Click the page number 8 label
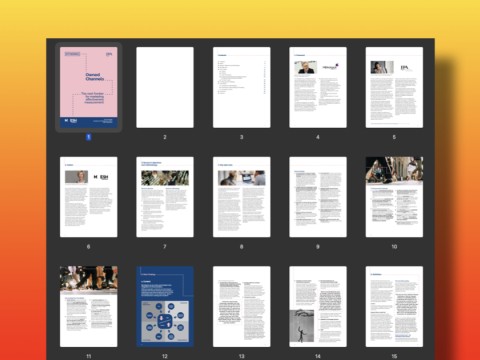 pyautogui.click(x=241, y=247)
